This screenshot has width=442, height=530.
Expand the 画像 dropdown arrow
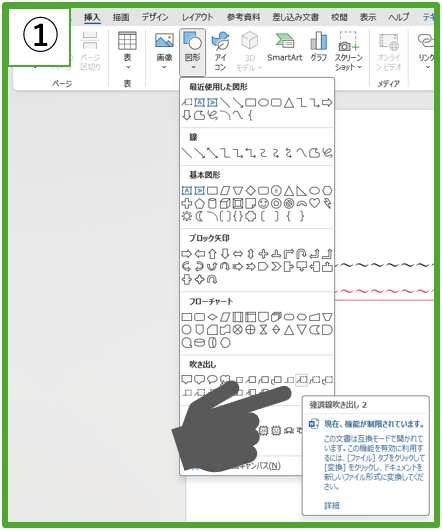pyautogui.click(x=164, y=67)
